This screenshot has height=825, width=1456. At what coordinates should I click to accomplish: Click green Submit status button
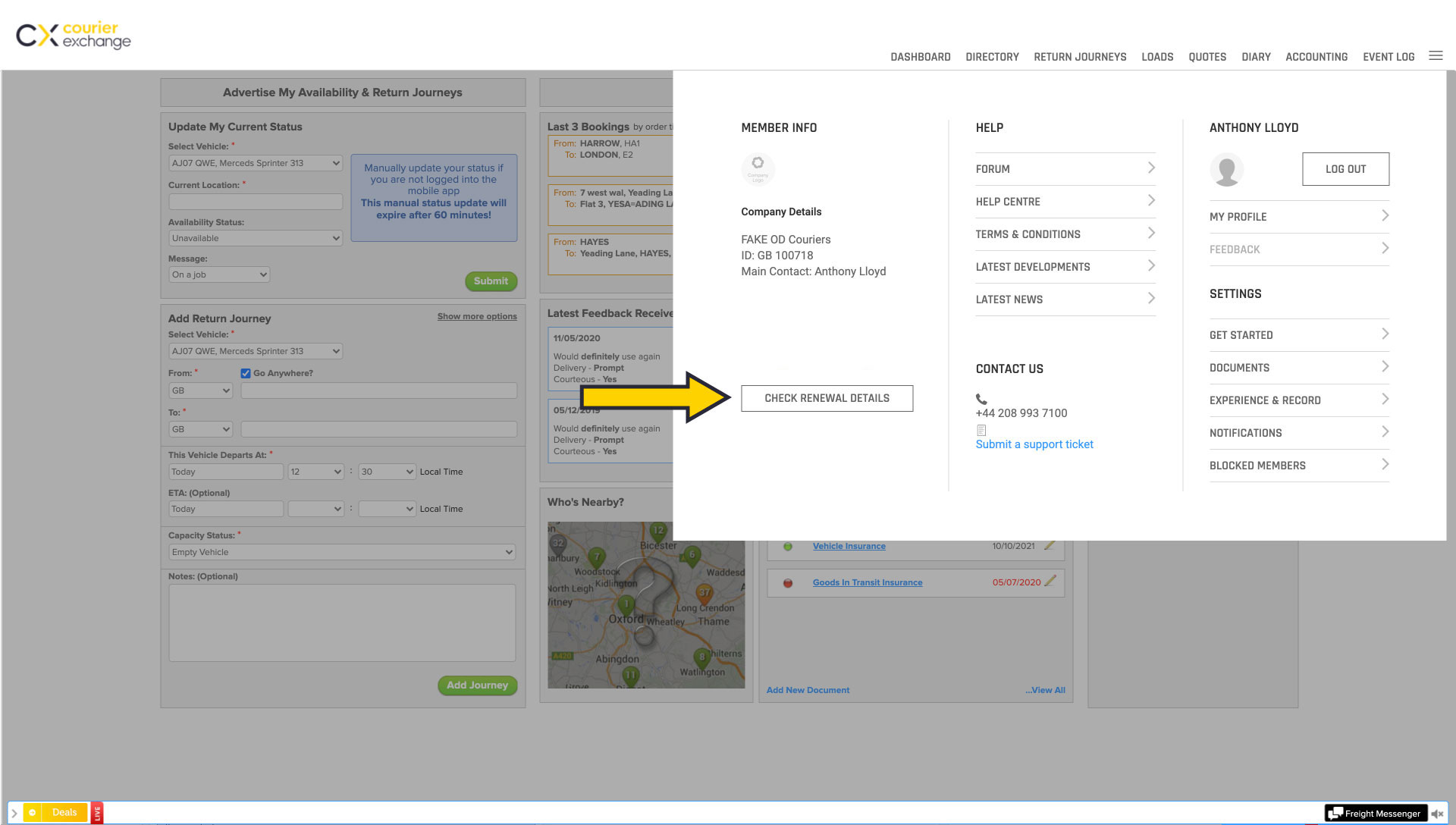491,281
